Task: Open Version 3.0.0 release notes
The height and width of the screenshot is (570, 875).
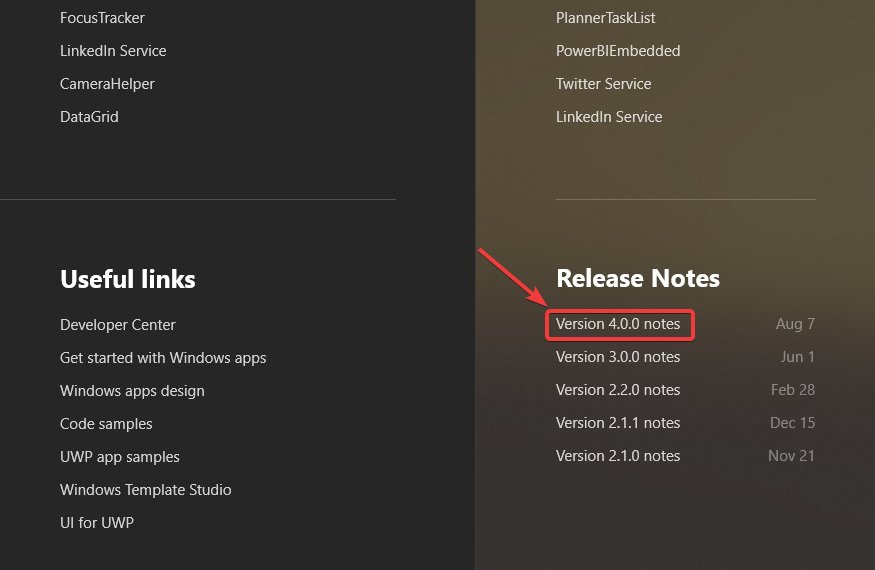Action: [x=618, y=357]
